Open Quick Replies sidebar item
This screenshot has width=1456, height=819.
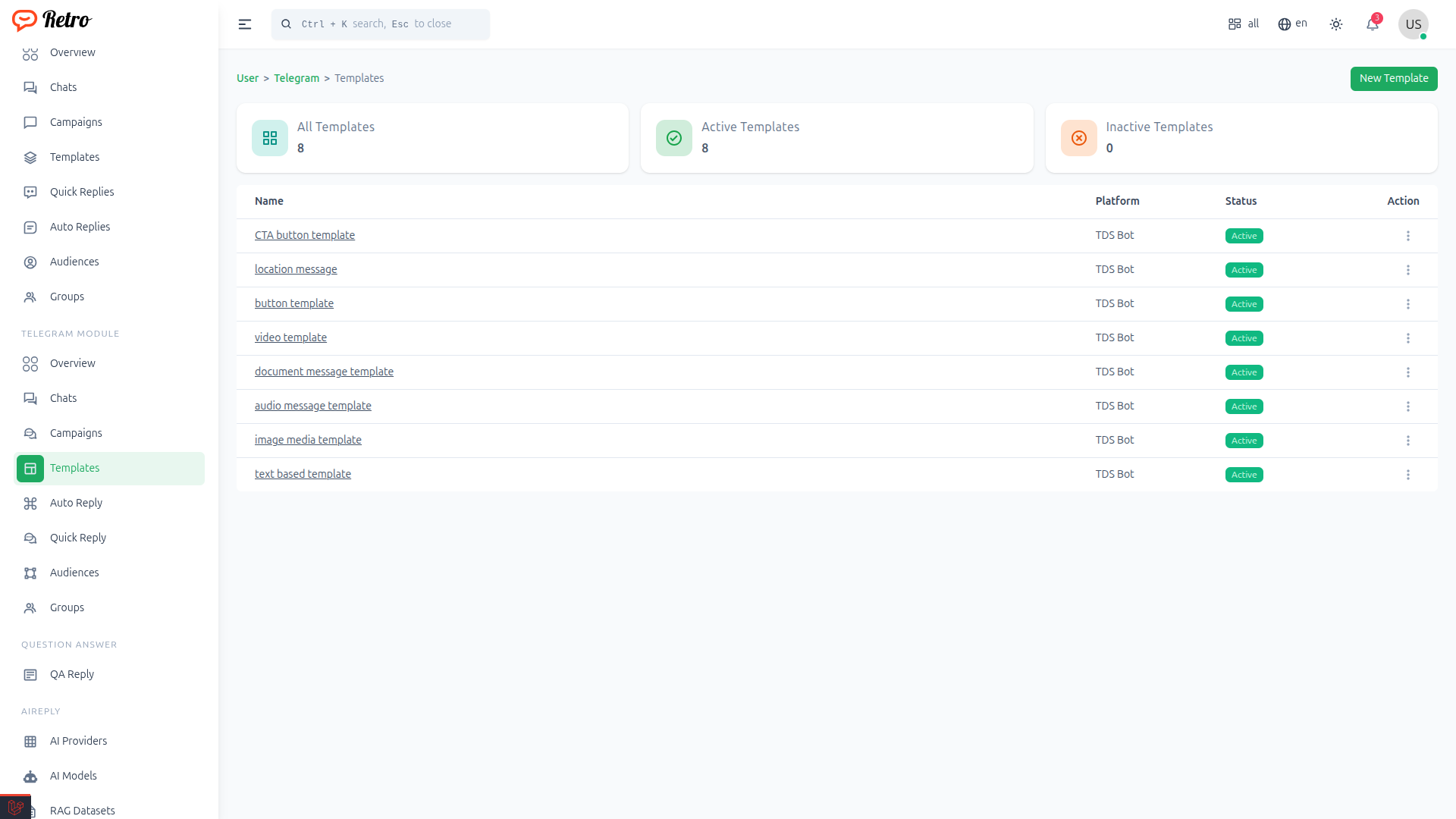(x=82, y=192)
